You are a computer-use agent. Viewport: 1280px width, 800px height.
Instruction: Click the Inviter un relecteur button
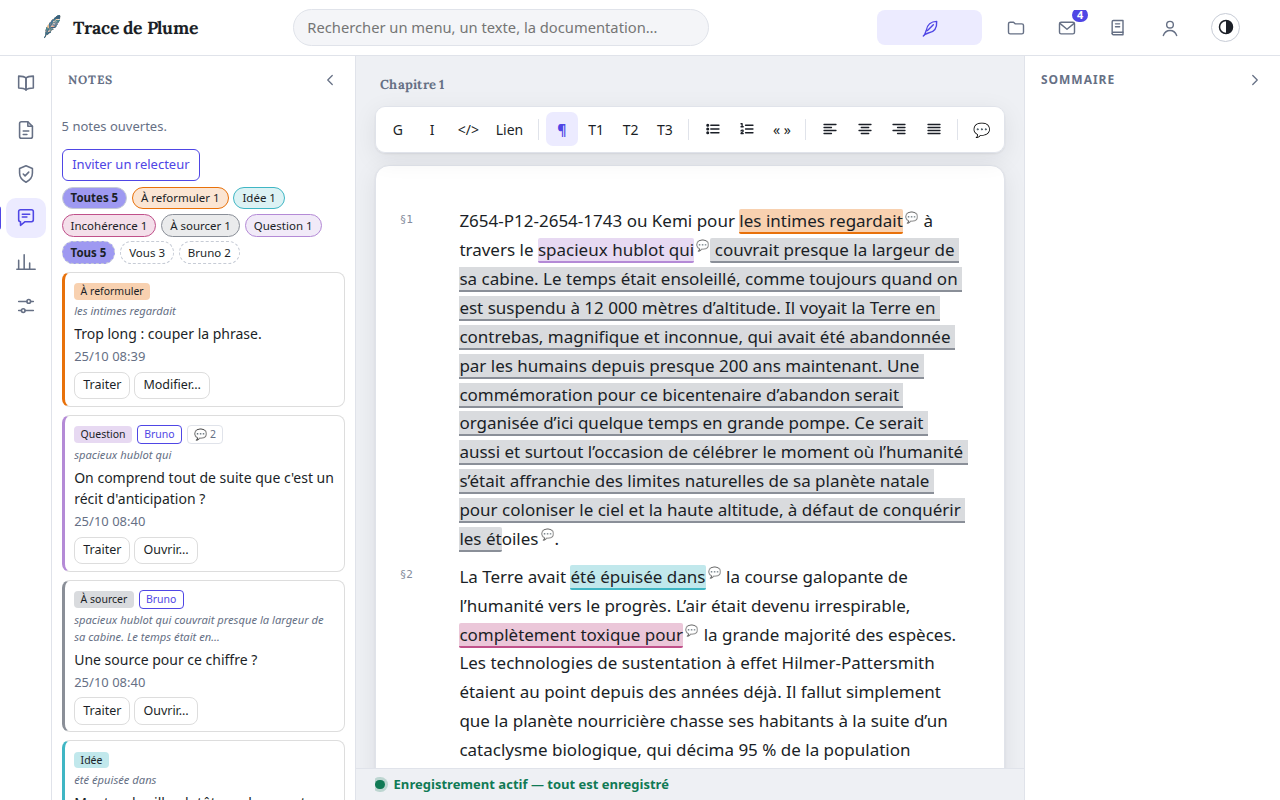pyautogui.click(x=131, y=165)
